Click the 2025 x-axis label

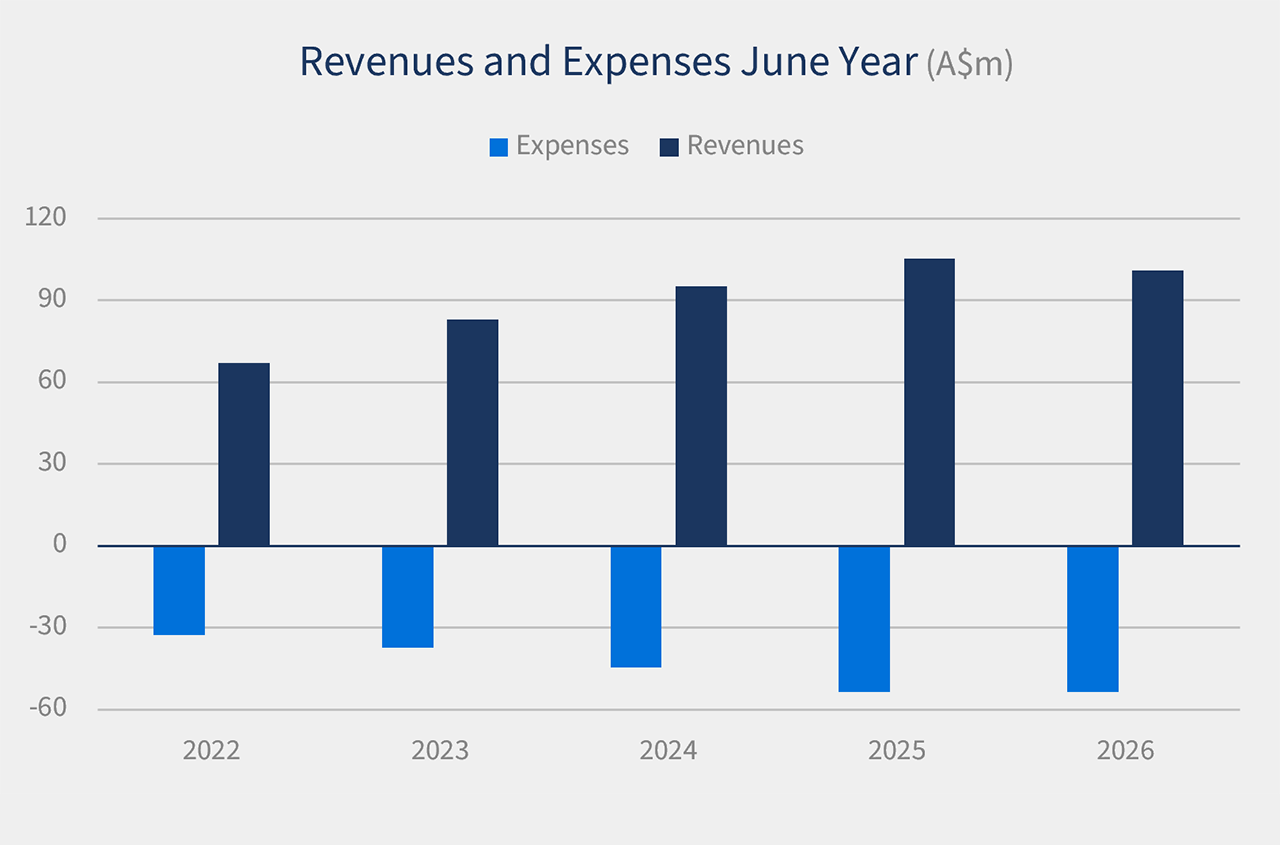click(897, 750)
